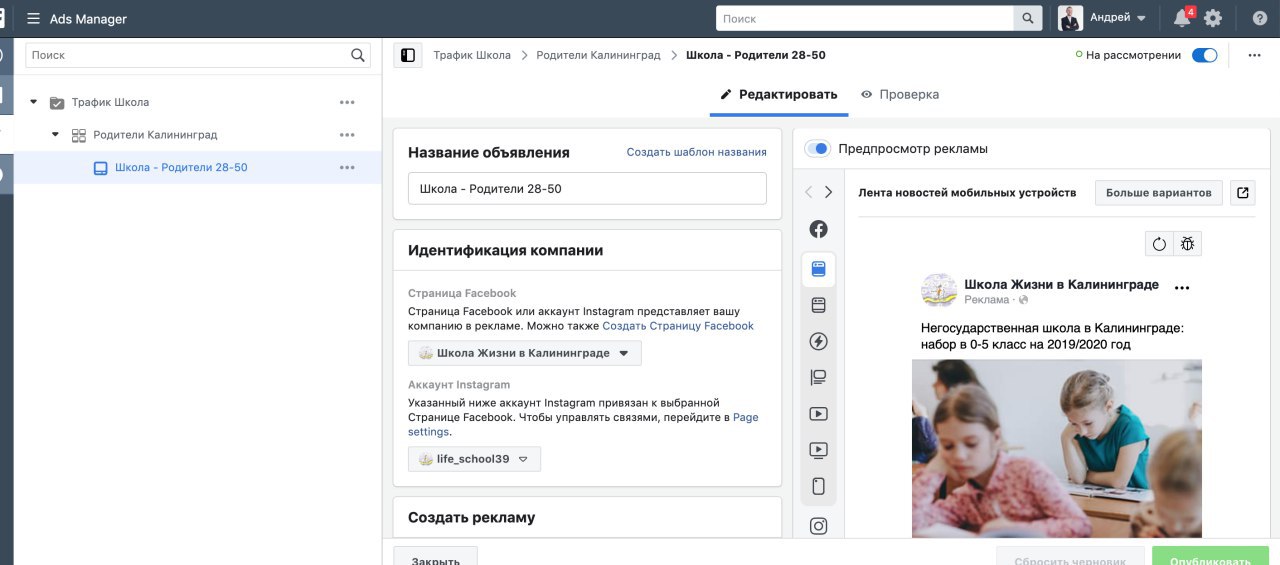Click the Больше вариантов button
This screenshot has height=565, width=1280.
1159,193
